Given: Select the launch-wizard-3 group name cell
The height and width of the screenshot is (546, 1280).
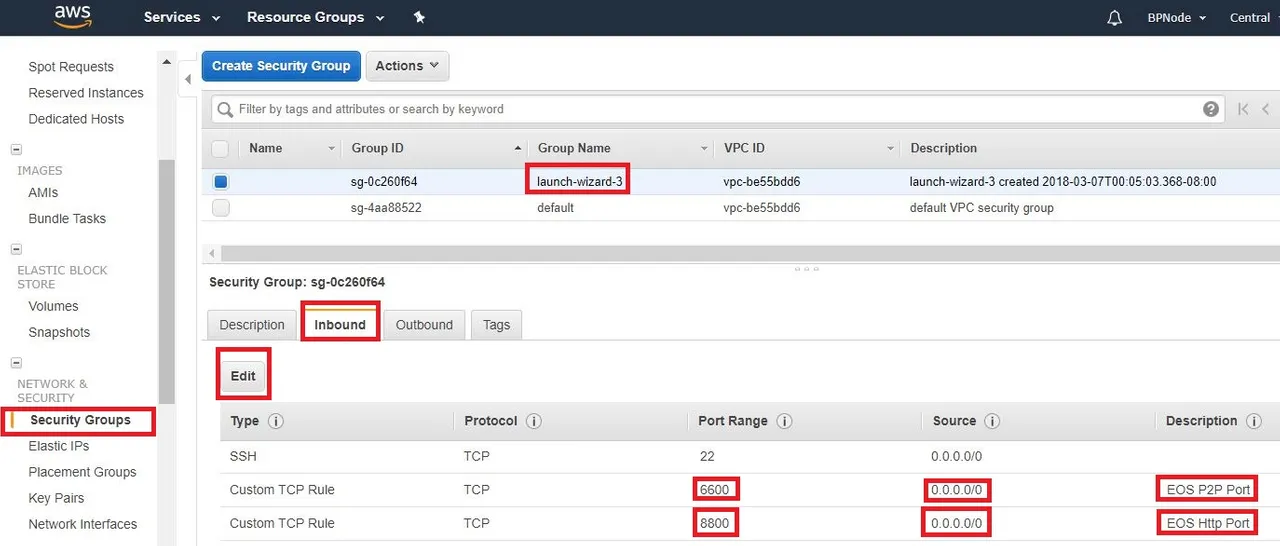Looking at the screenshot, I should point(580,182).
